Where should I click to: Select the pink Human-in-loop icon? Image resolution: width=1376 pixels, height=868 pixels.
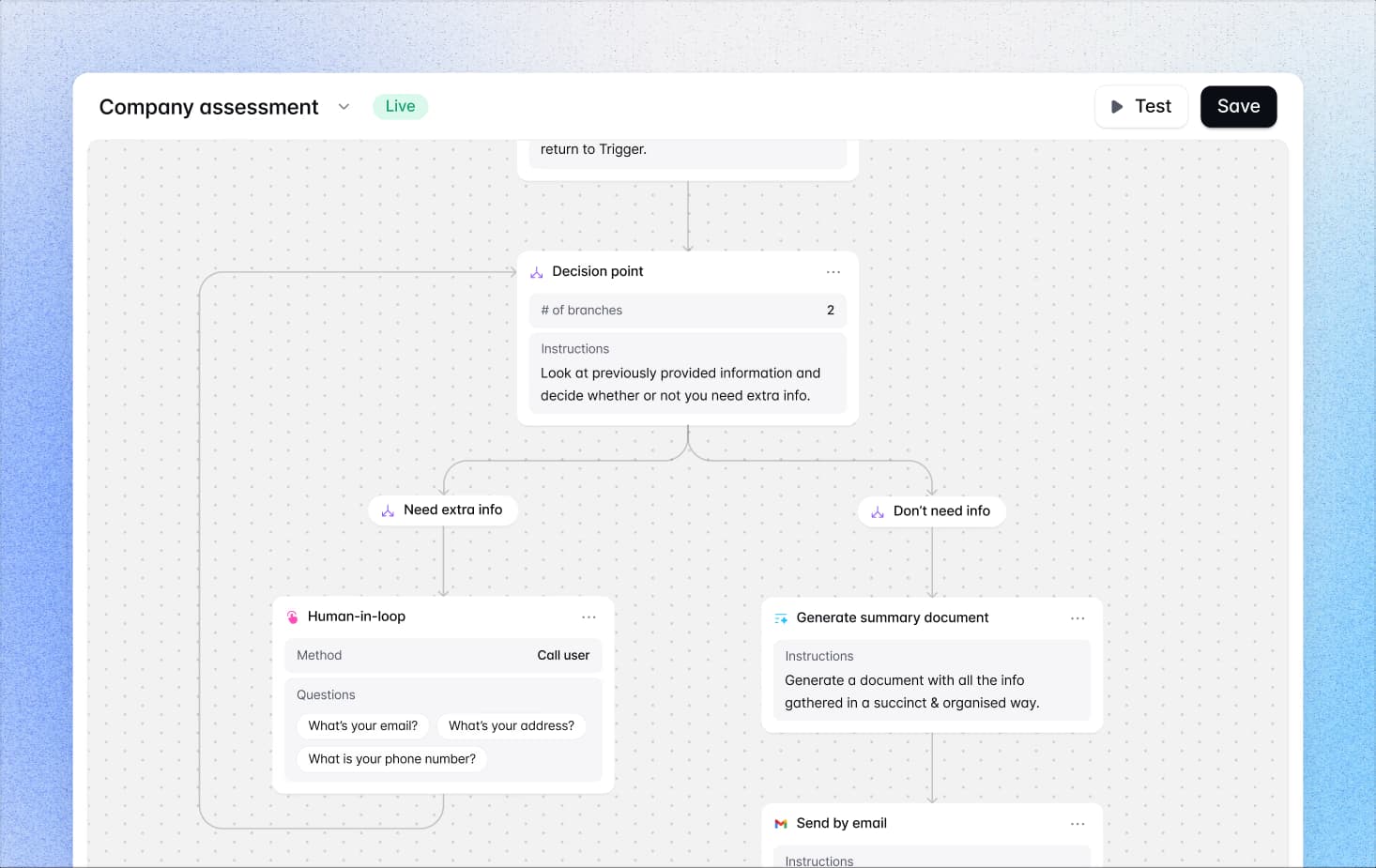tap(292, 617)
